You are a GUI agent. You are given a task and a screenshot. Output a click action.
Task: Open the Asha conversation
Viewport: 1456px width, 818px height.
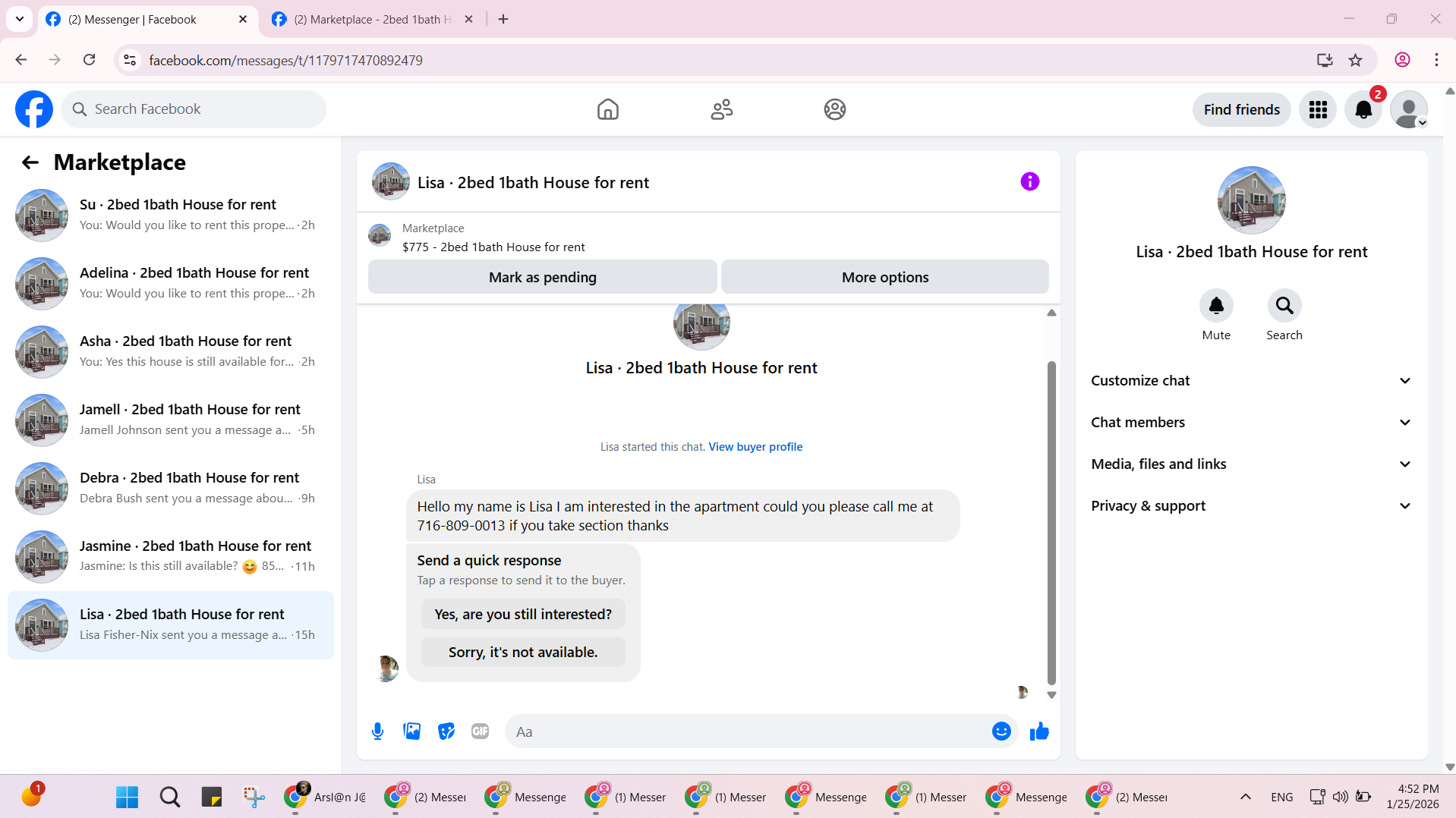pos(171,352)
